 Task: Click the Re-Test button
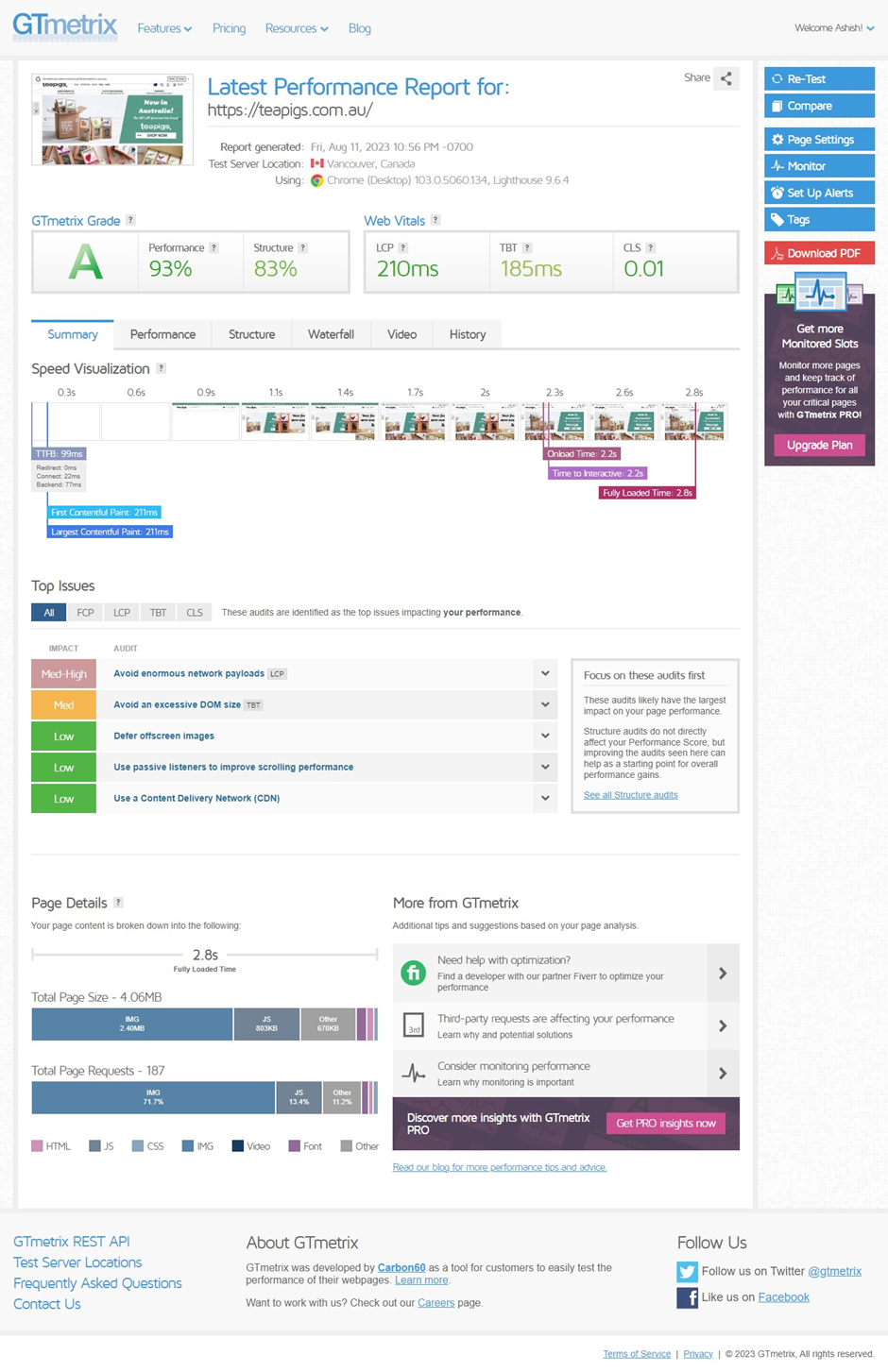(x=819, y=79)
